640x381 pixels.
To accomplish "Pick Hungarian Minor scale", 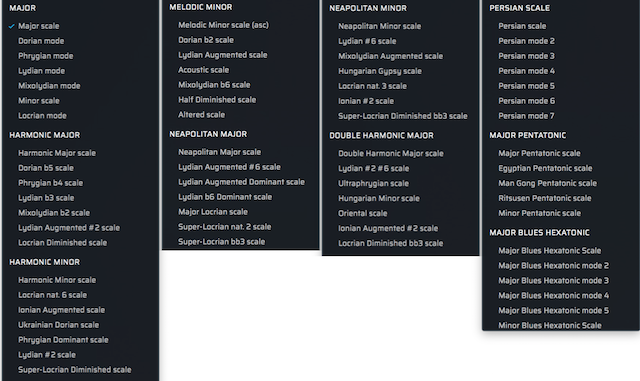I will (379, 198).
